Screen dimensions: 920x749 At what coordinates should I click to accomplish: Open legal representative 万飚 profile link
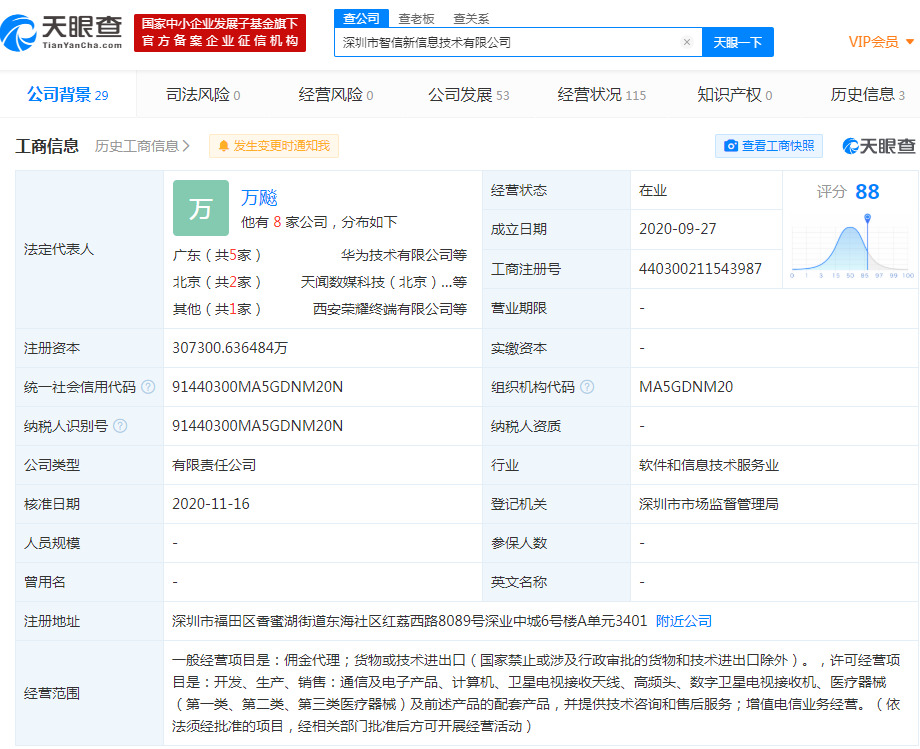(x=259, y=198)
